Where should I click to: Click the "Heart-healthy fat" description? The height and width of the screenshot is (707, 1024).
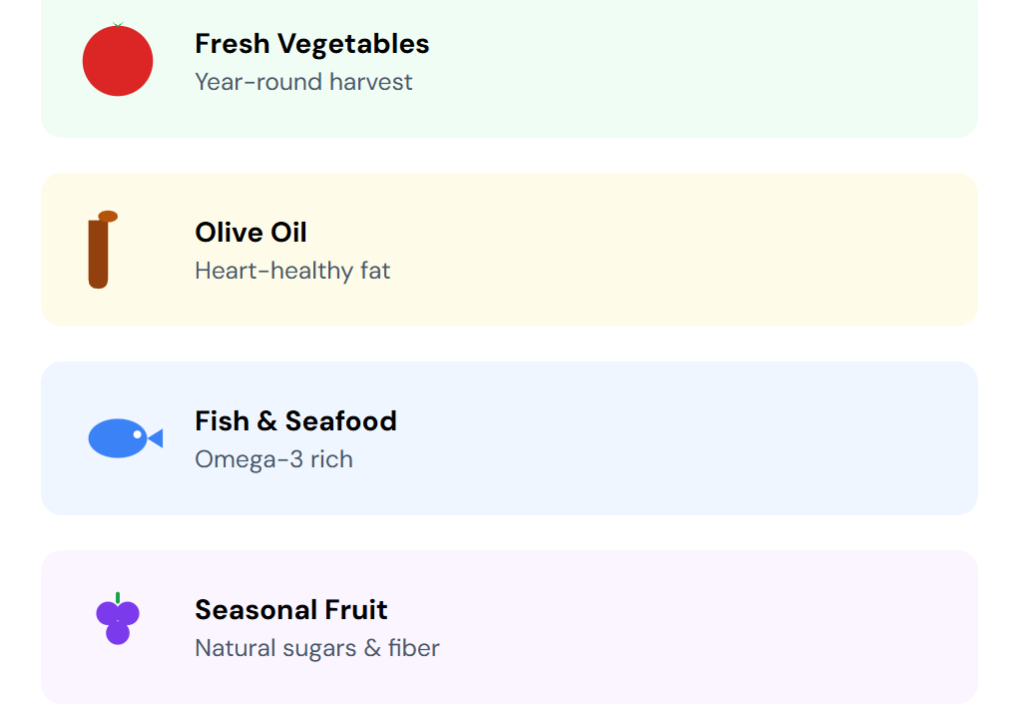293,271
